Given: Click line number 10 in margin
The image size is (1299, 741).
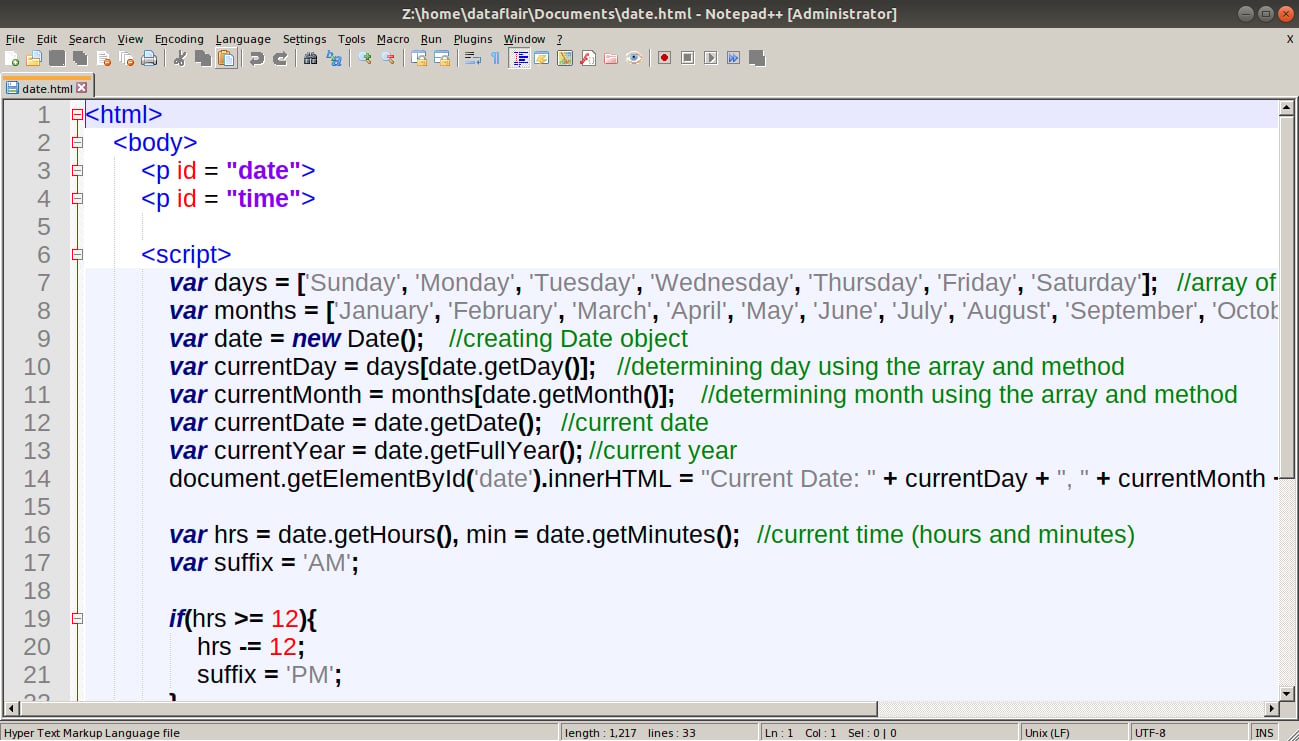Looking at the screenshot, I should tap(37, 367).
